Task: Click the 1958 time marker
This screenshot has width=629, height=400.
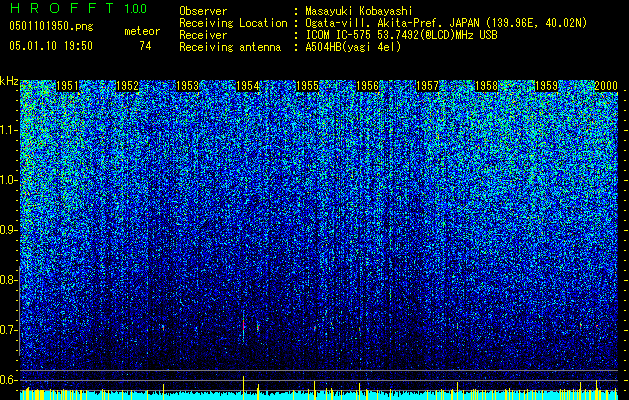Action: pos(487,86)
